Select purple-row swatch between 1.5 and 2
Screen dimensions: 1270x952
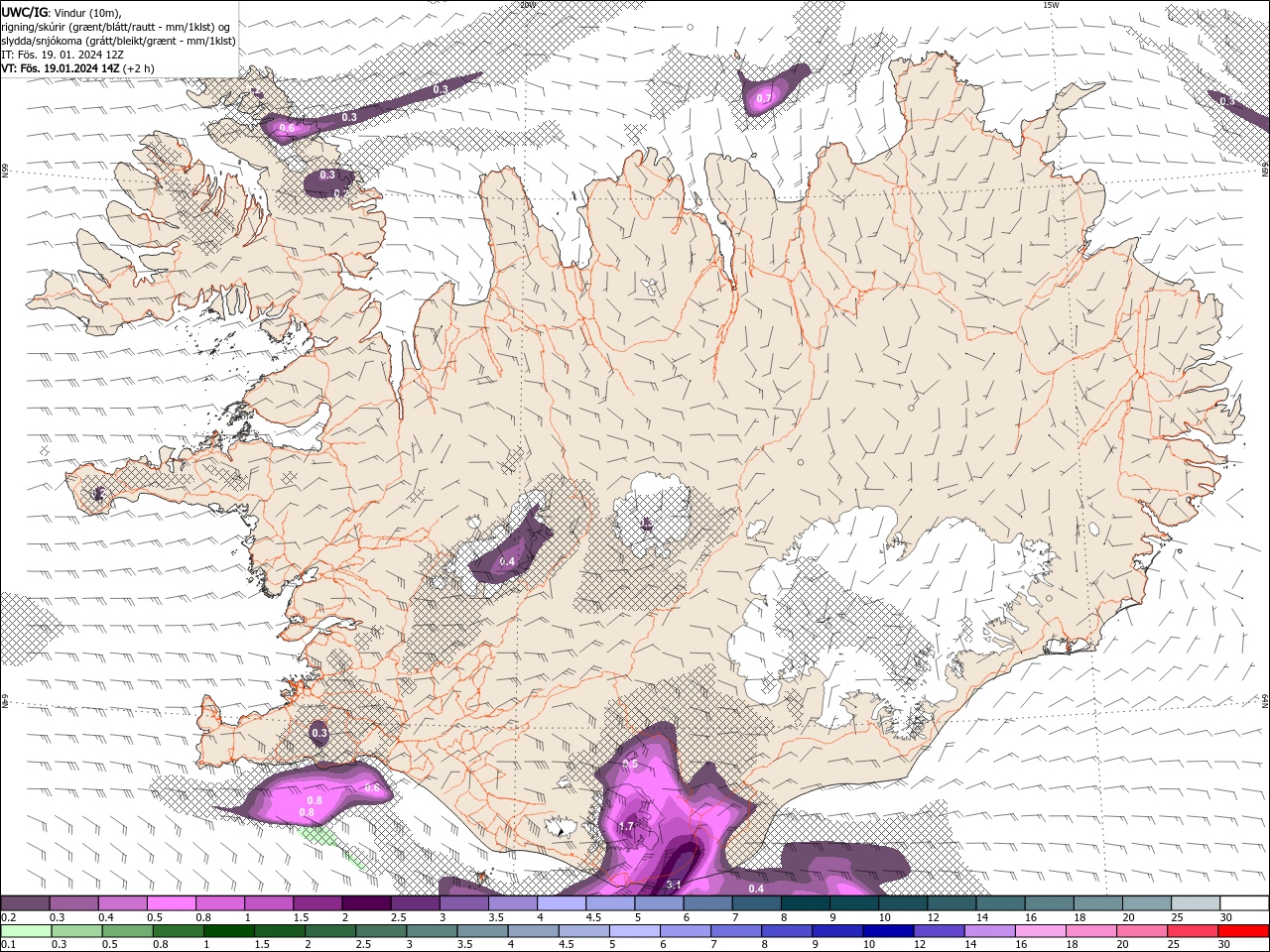tap(317, 903)
